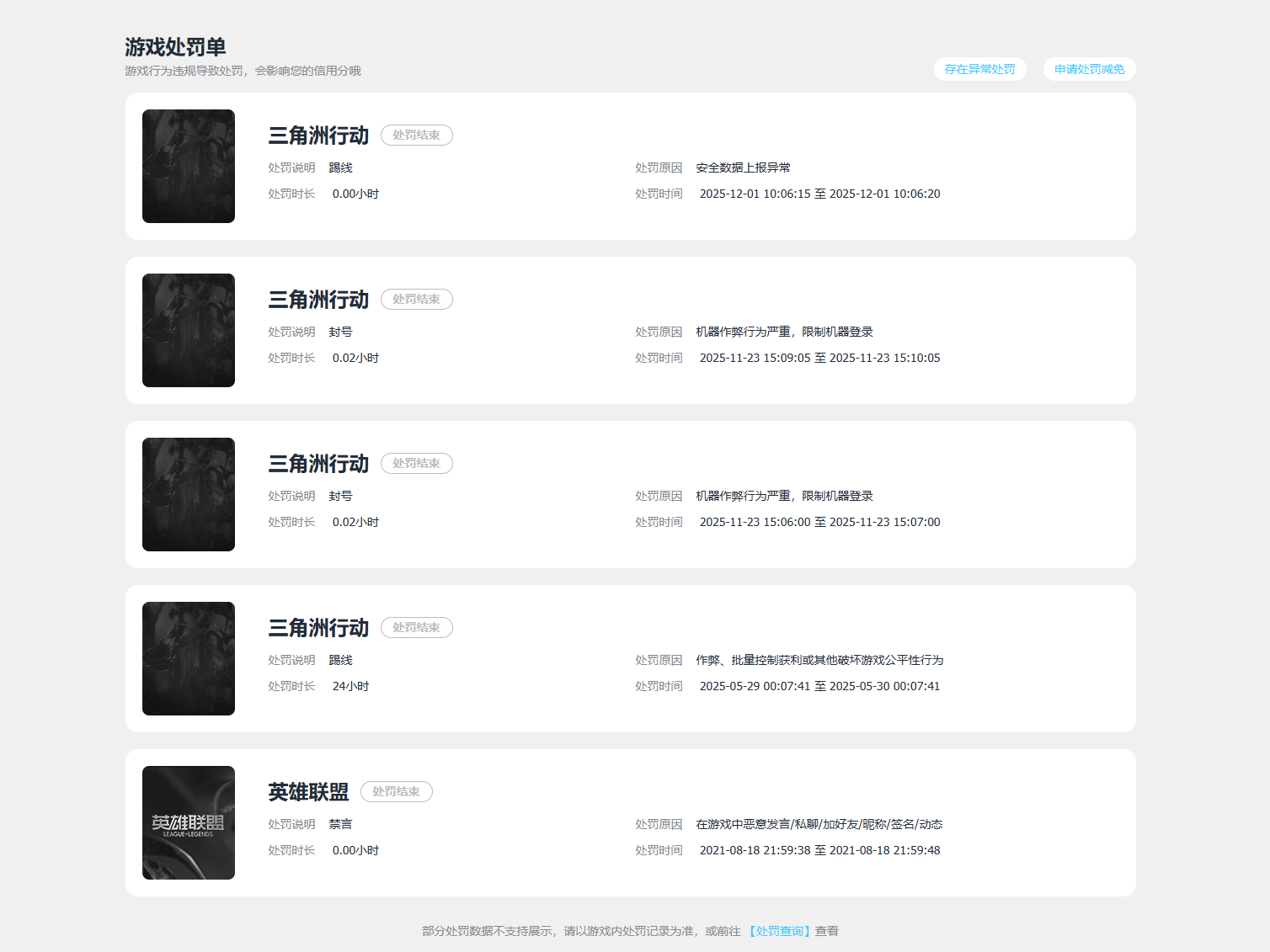Click the 英雄联盟 game cover thumbnail
The height and width of the screenshot is (952, 1270).
click(x=189, y=822)
